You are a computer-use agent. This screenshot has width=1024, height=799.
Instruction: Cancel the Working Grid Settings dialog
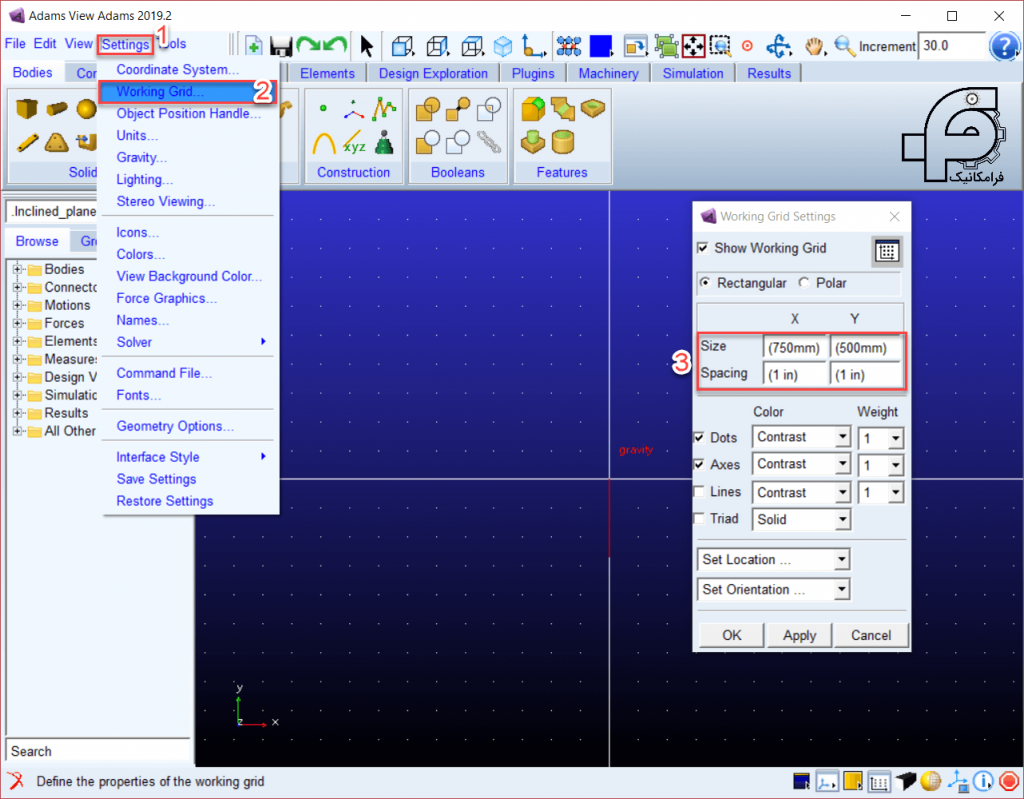(x=871, y=635)
